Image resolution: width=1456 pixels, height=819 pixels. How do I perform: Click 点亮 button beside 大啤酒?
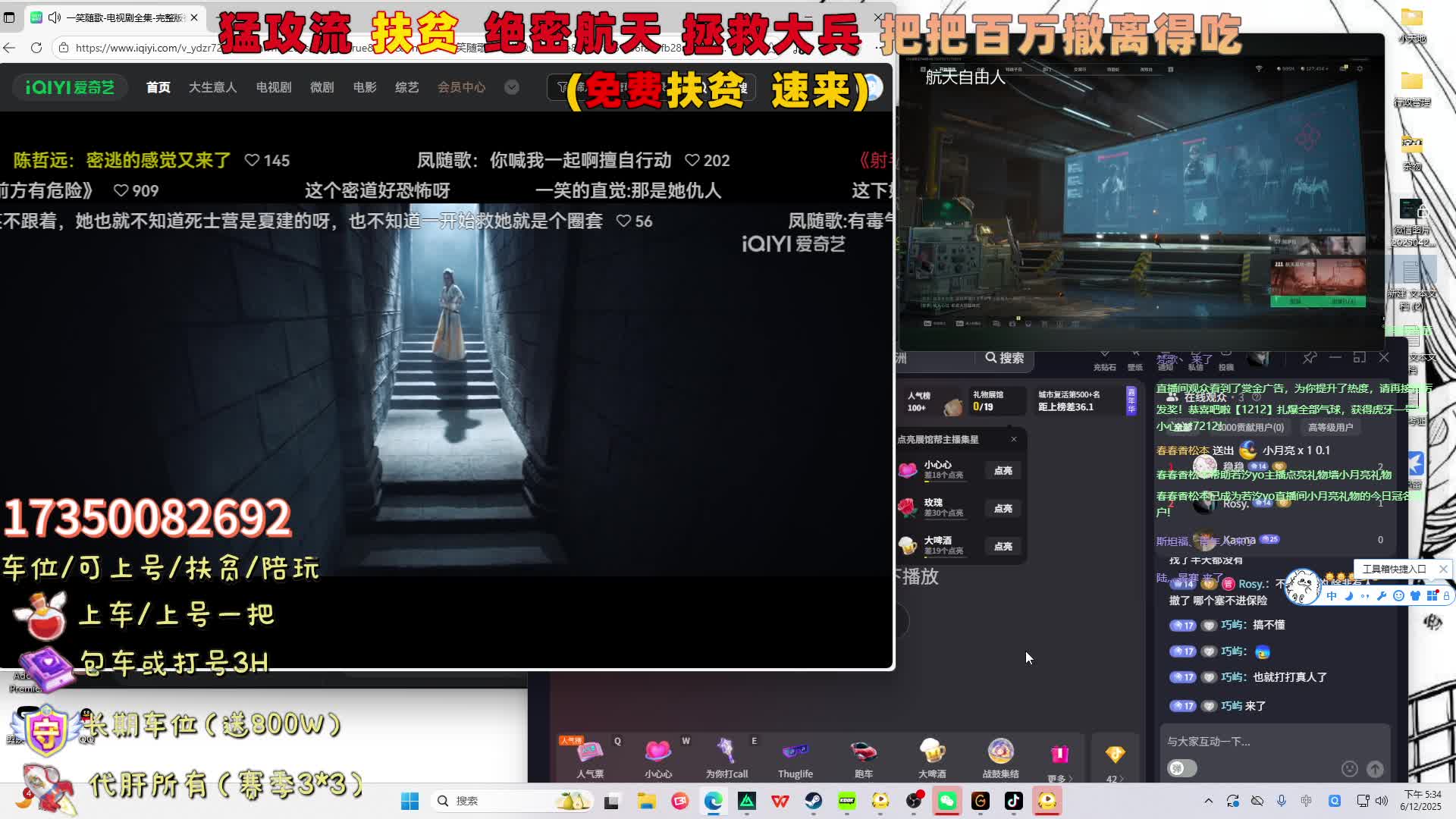click(x=1003, y=547)
